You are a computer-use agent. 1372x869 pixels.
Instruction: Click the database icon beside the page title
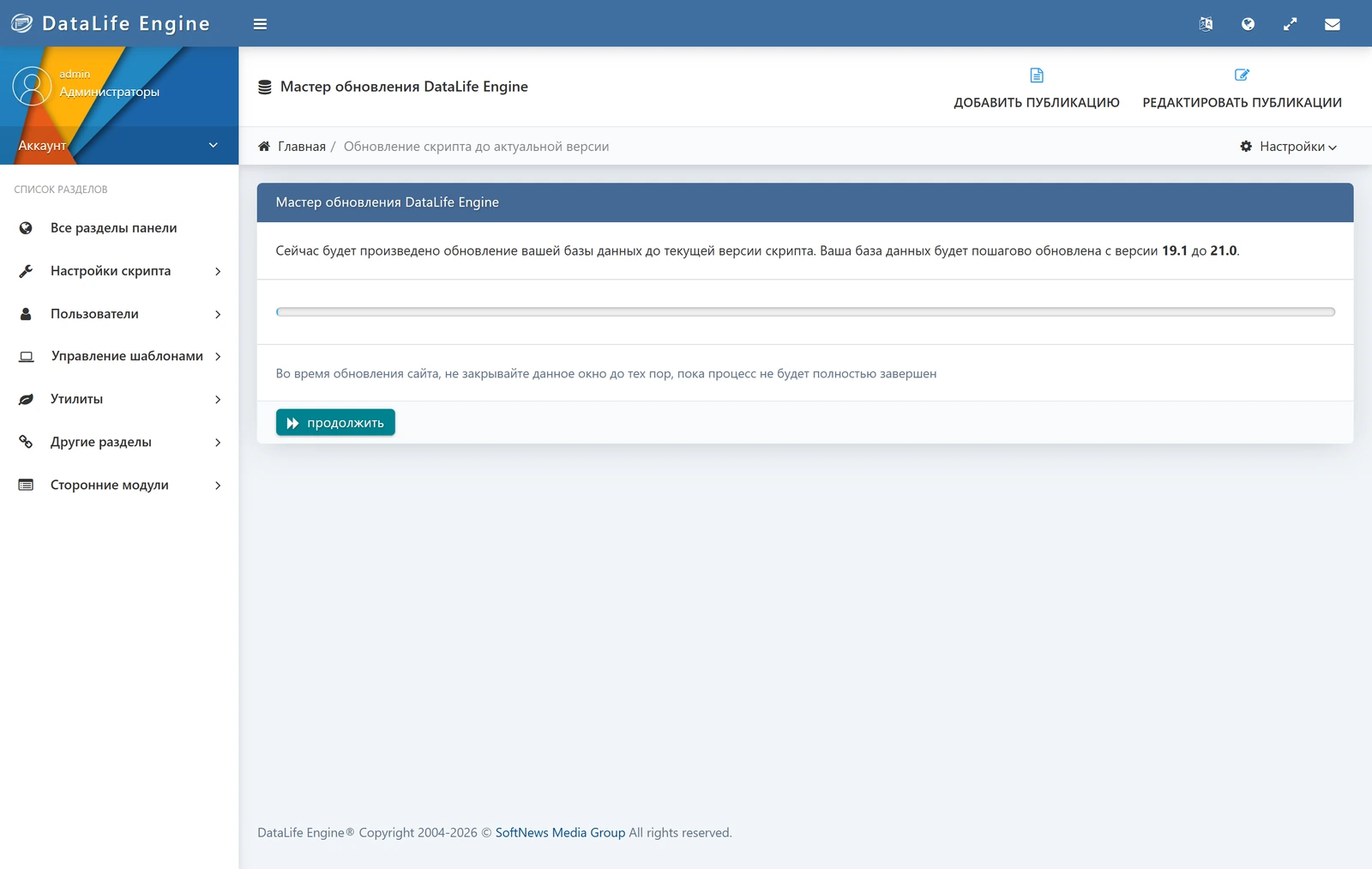(265, 87)
